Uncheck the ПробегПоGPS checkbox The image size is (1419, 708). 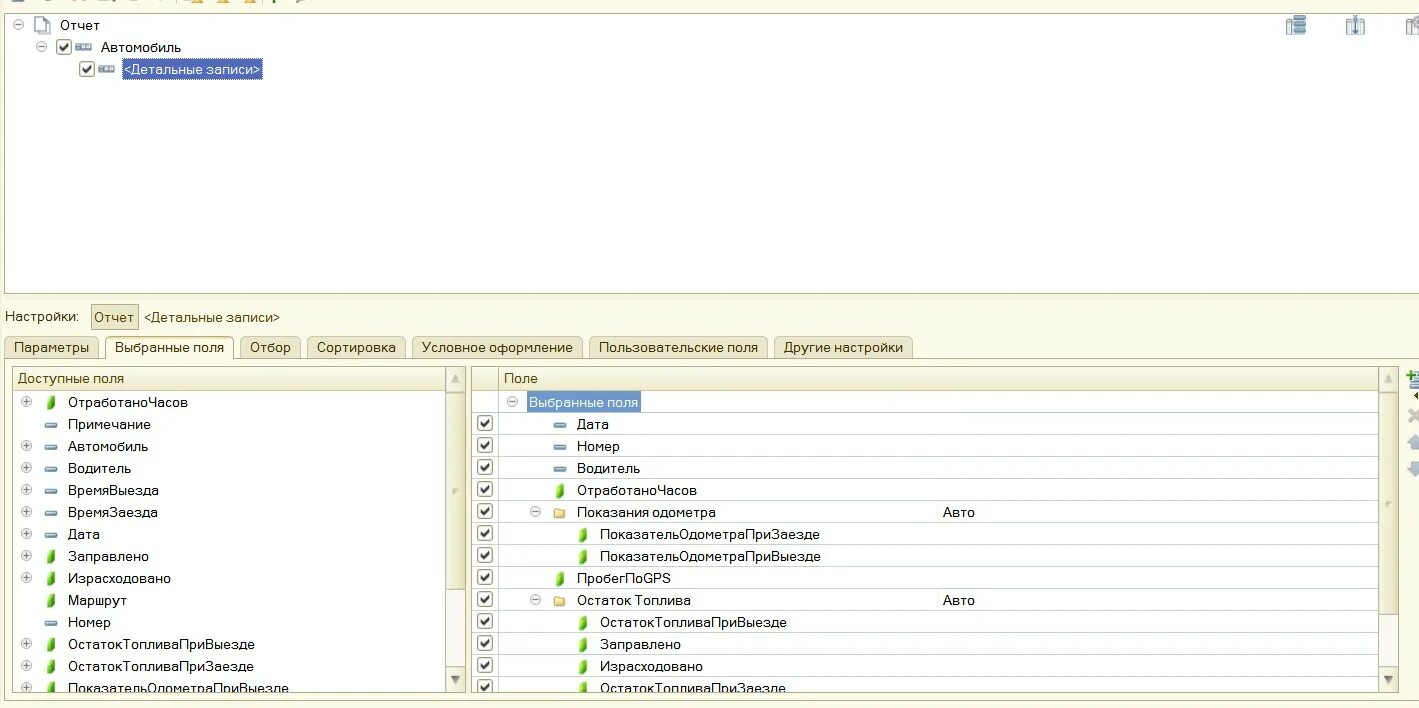pos(485,578)
